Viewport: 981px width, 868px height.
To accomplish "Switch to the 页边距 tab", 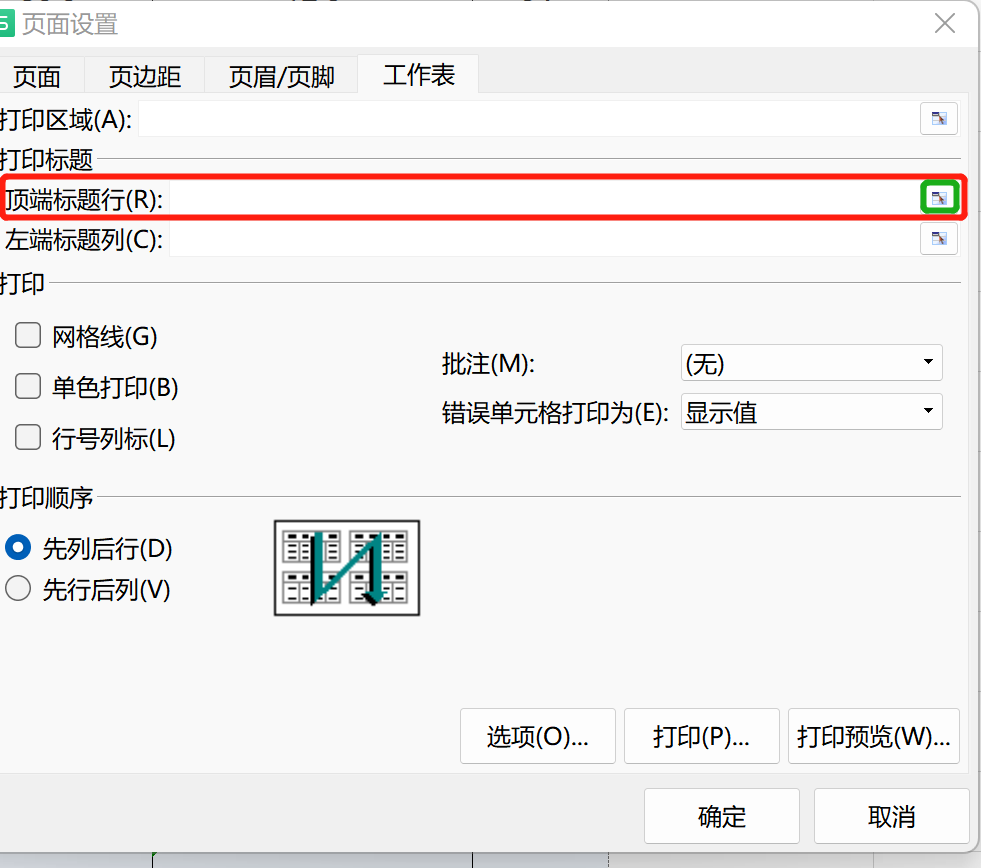I will [x=145, y=77].
